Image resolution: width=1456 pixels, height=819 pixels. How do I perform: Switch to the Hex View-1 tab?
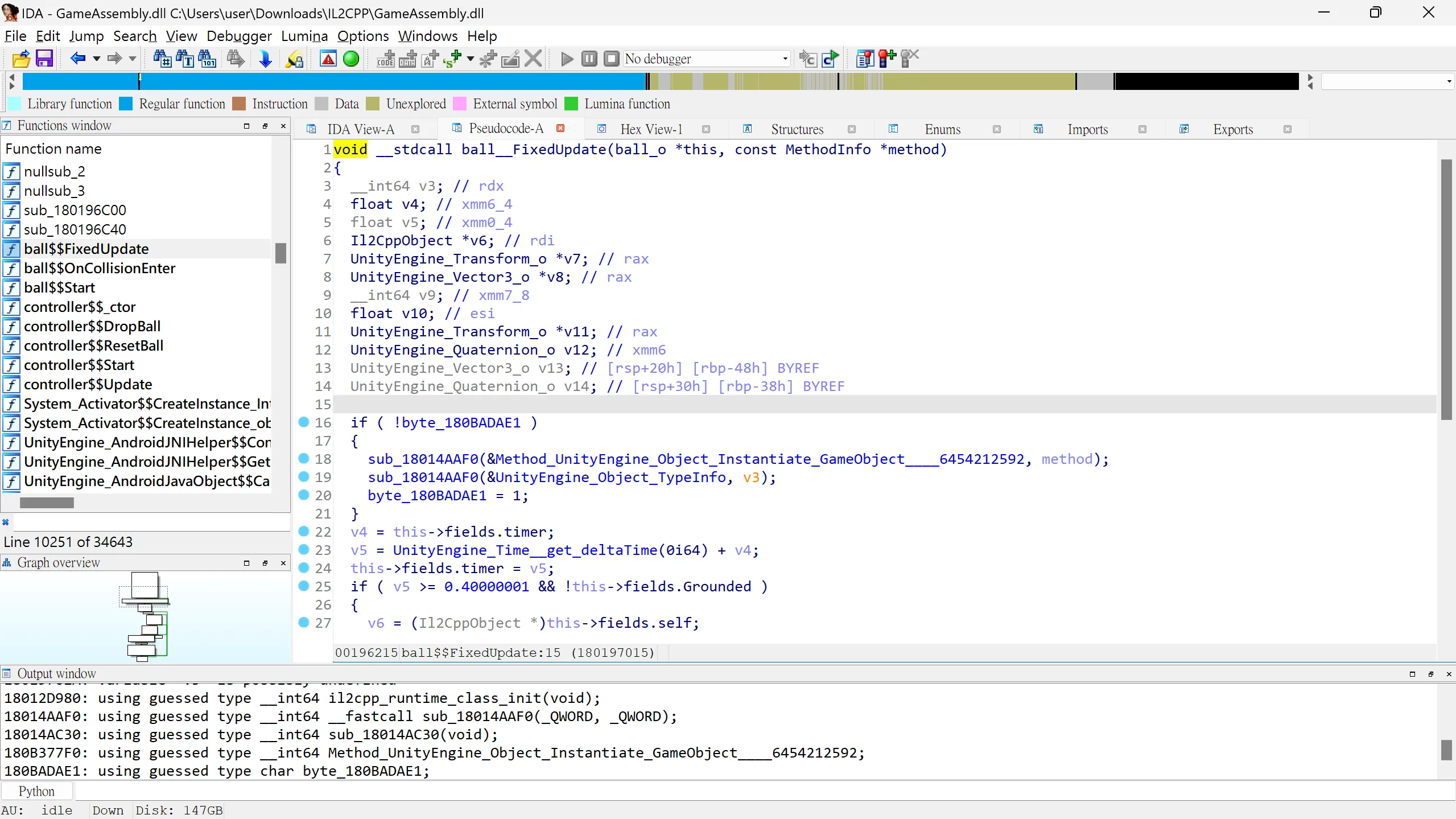coord(651,129)
